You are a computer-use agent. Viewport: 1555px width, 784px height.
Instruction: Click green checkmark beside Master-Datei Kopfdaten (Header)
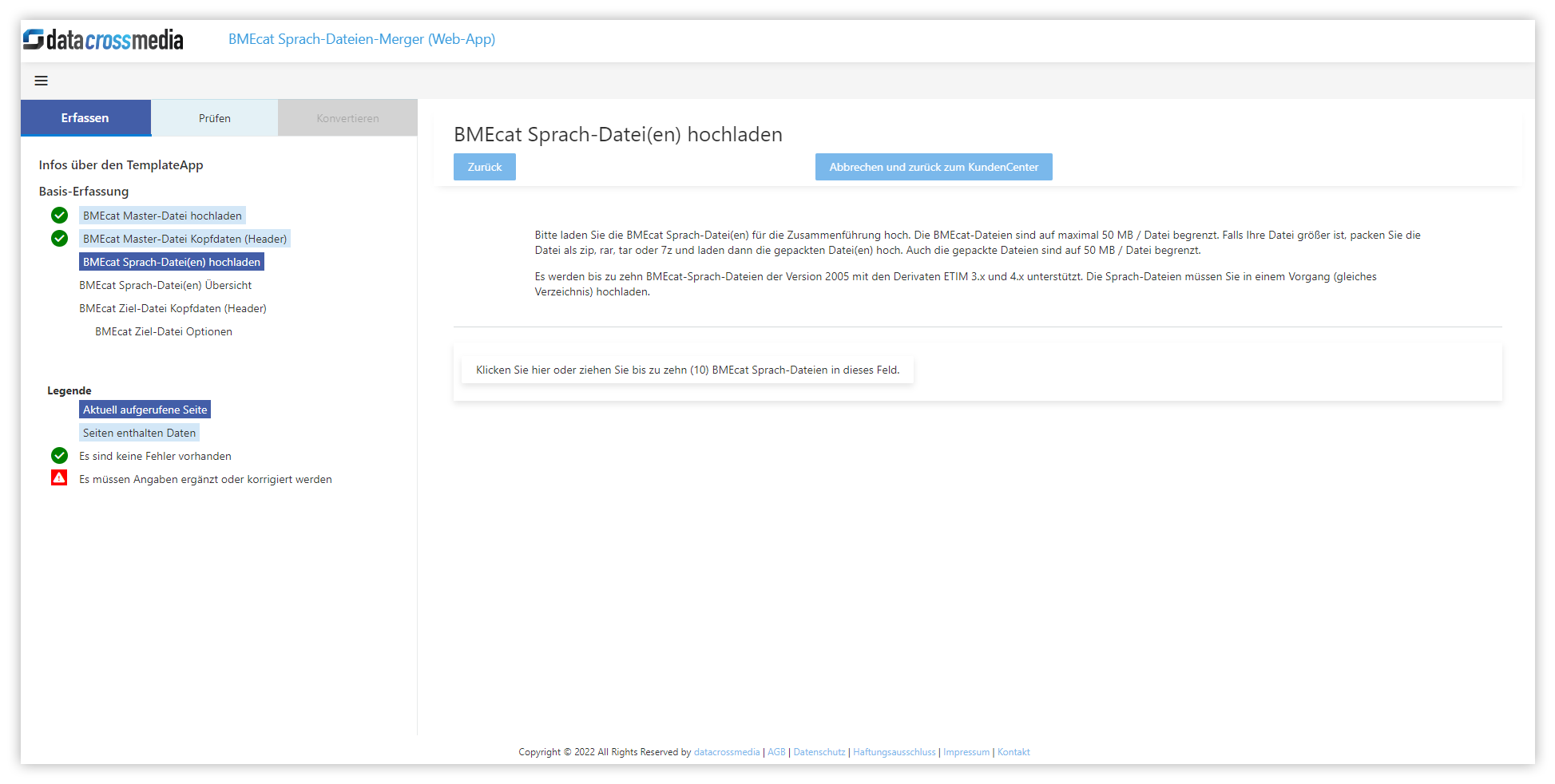pyautogui.click(x=59, y=239)
